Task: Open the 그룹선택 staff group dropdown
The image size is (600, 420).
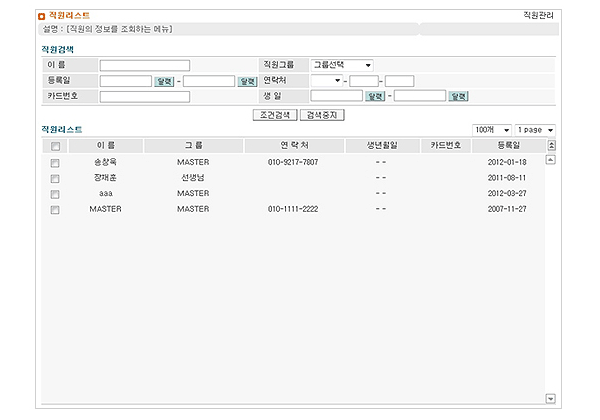Action: 342,65
